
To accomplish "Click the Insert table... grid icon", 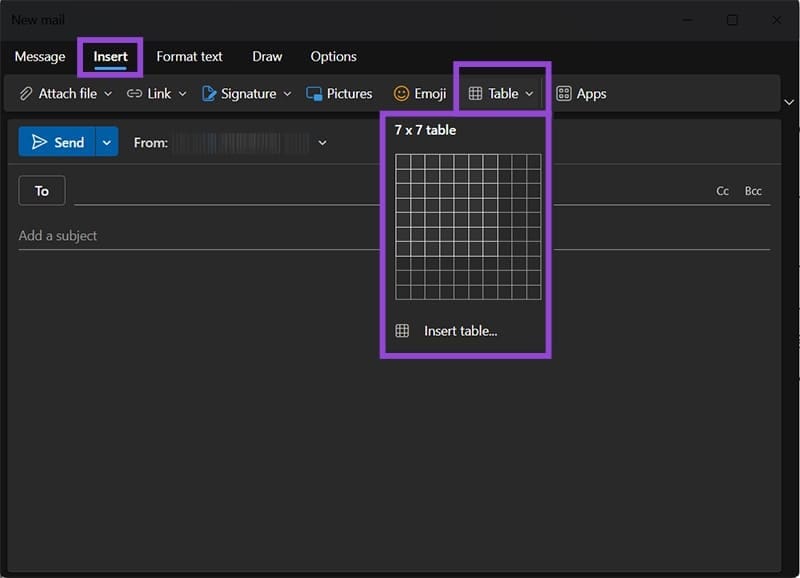I will pyautogui.click(x=402, y=331).
